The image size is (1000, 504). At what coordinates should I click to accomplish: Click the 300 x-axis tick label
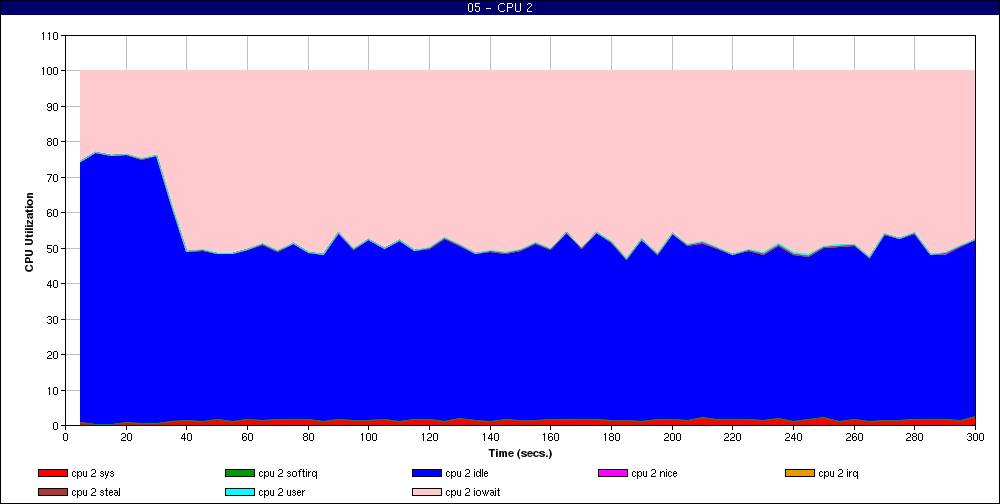coord(975,437)
